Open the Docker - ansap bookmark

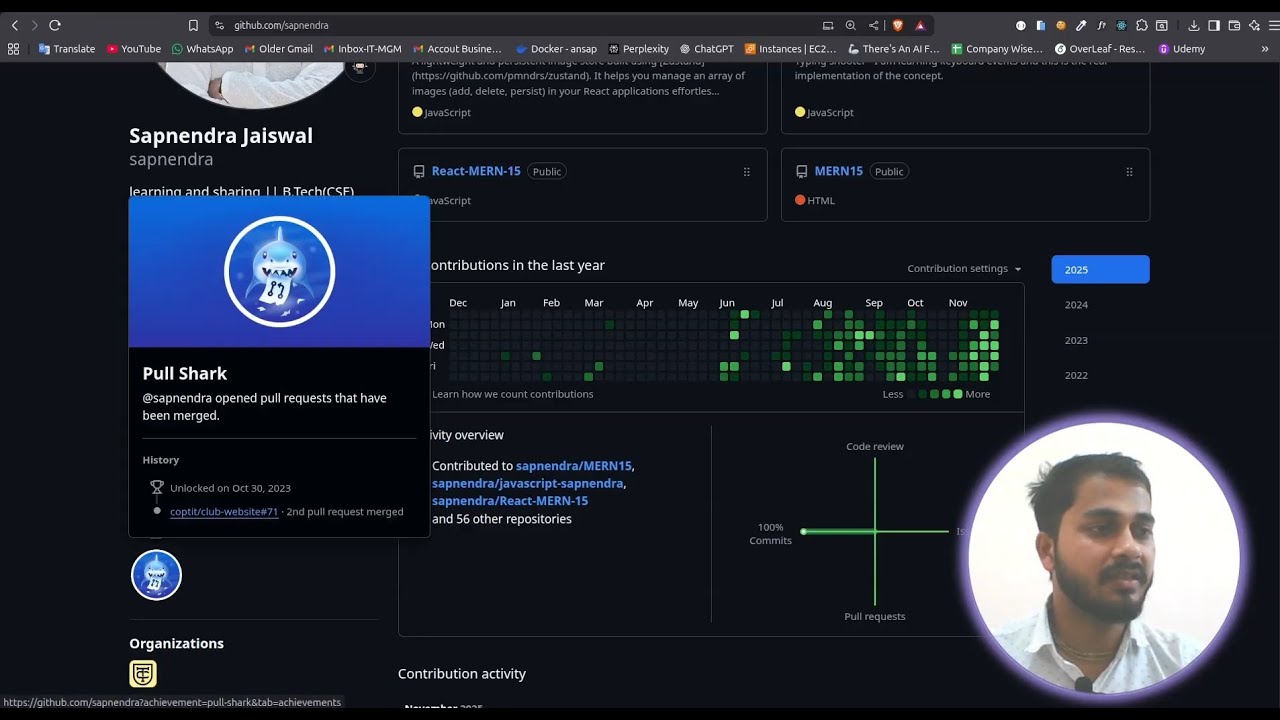click(555, 48)
